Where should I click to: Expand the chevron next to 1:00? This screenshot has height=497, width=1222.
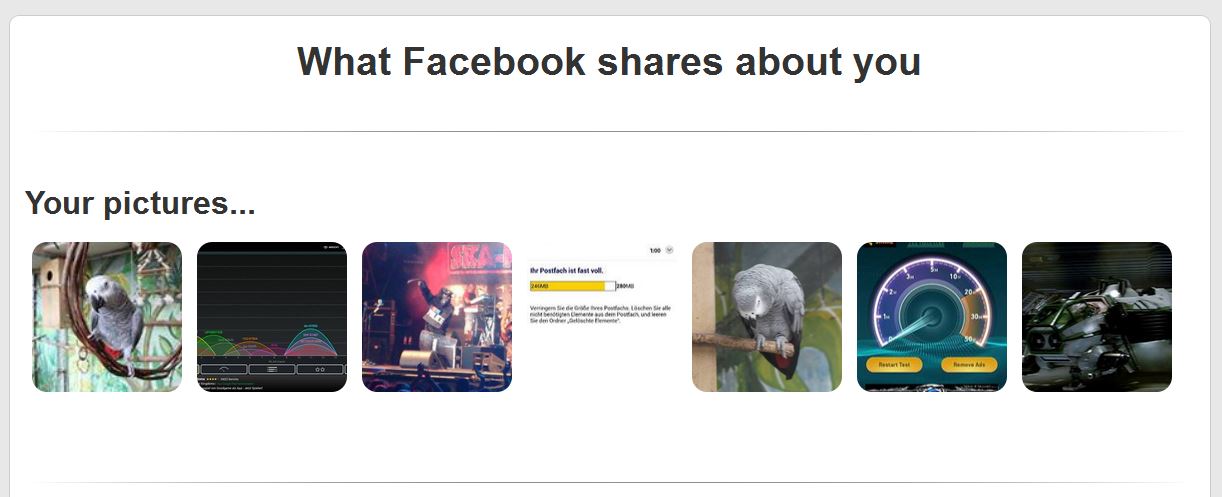(x=669, y=250)
